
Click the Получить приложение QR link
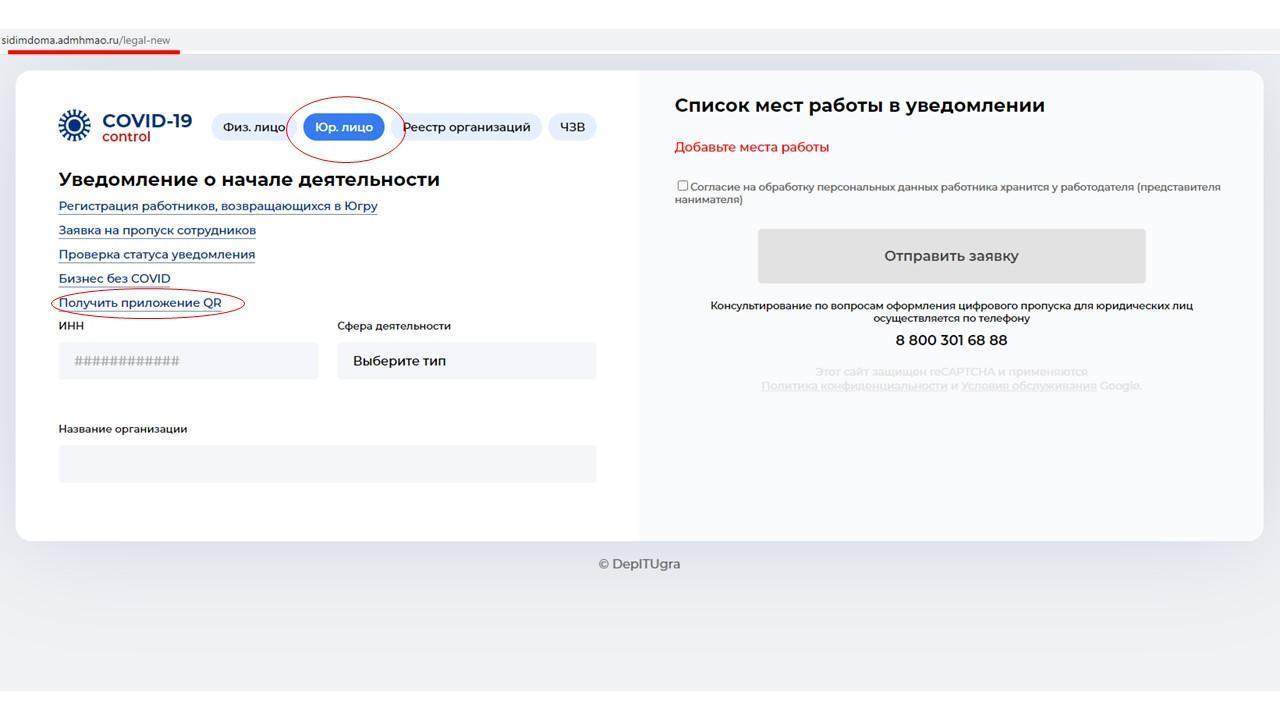tap(140, 302)
